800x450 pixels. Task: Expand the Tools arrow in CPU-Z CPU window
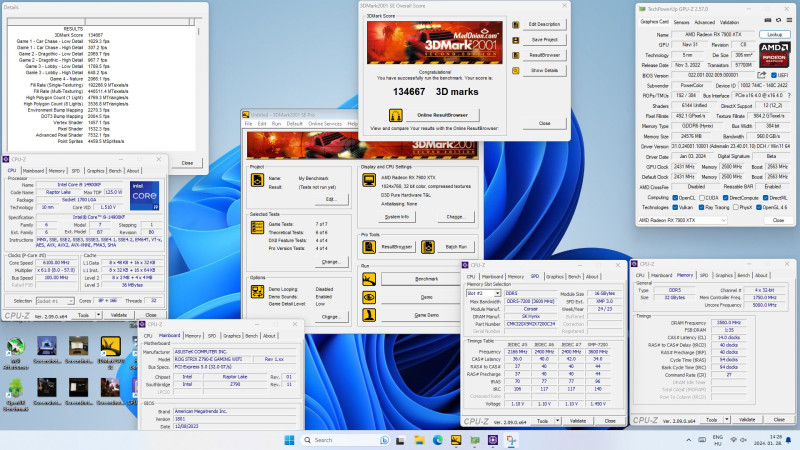coord(98,315)
